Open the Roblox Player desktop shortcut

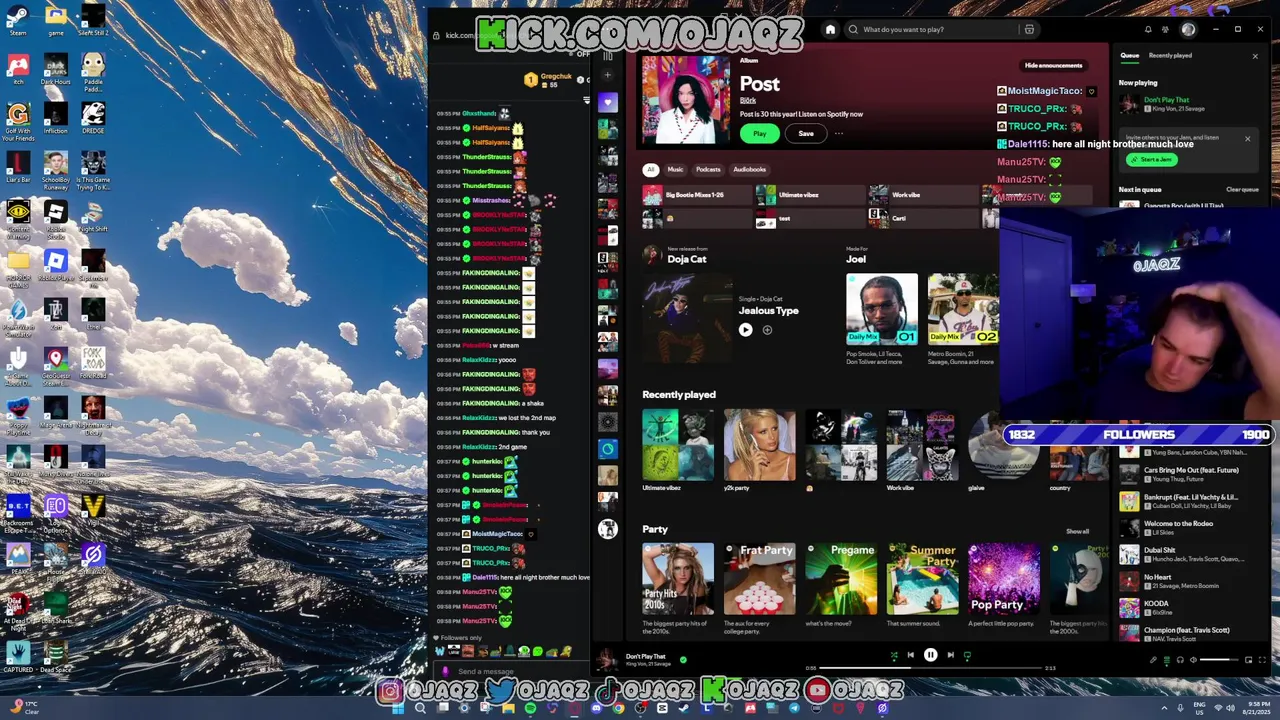coord(55,265)
